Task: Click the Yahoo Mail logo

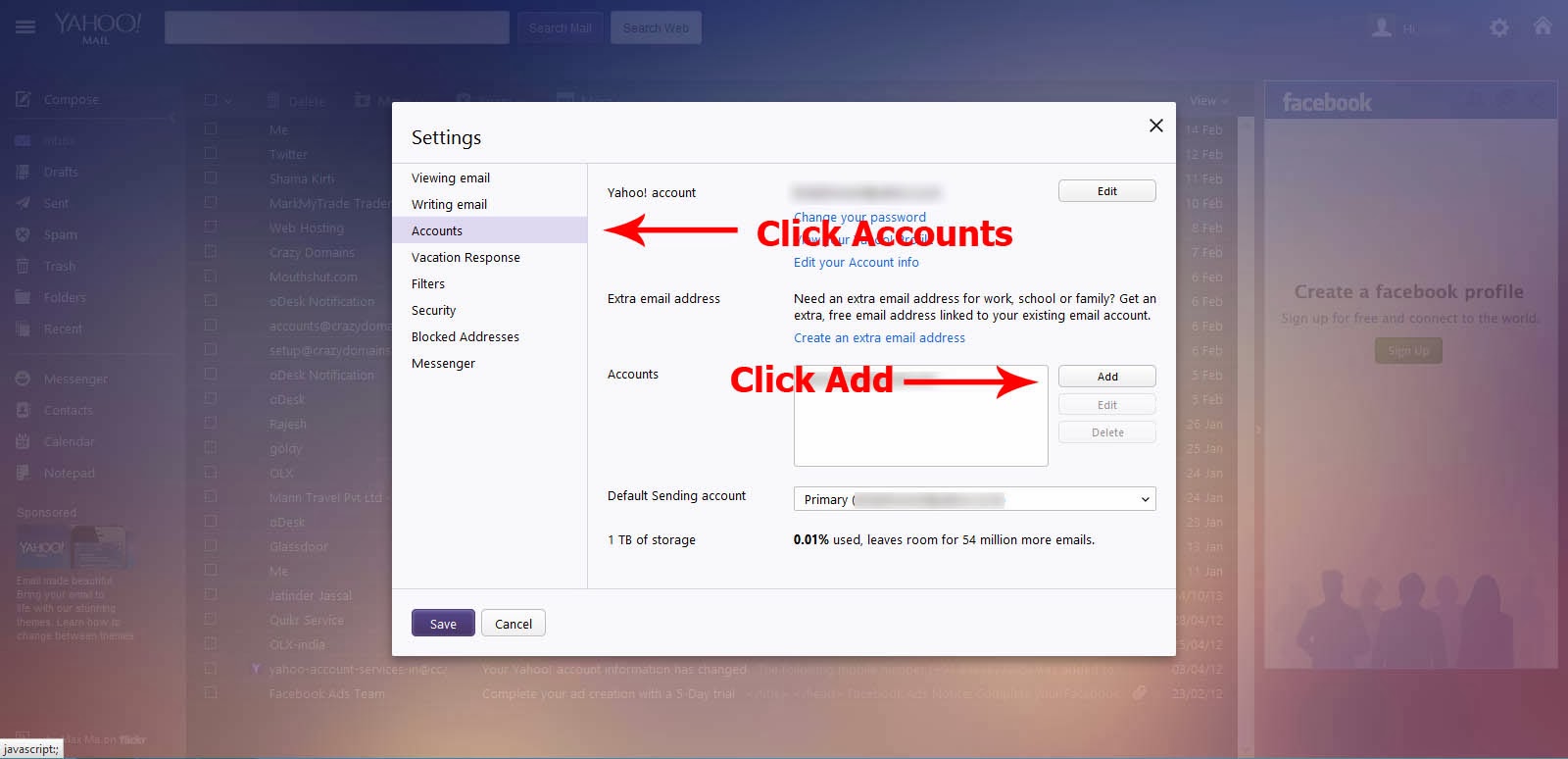Action: click(97, 27)
